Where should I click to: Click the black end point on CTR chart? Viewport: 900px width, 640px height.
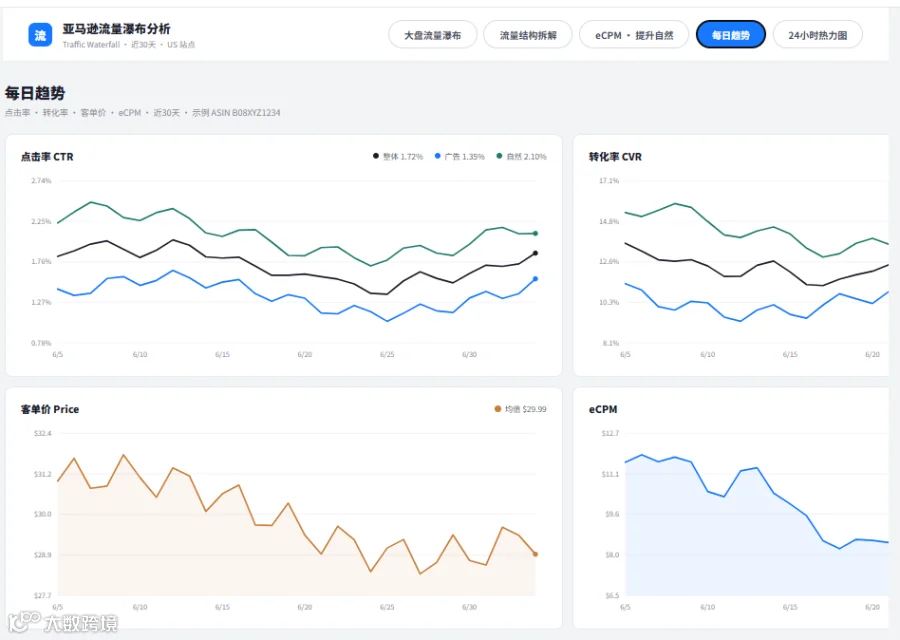pyautogui.click(x=536, y=253)
